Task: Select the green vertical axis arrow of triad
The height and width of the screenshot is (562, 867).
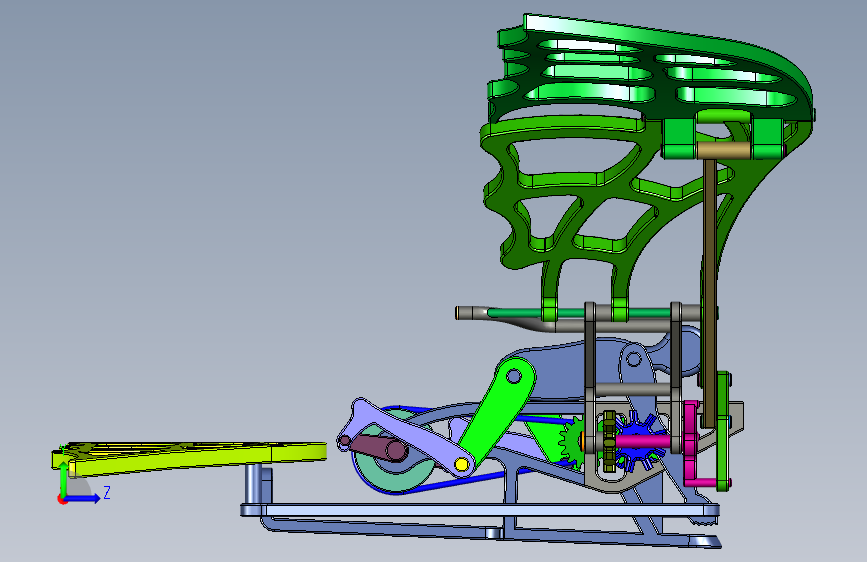Action: pos(63,478)
